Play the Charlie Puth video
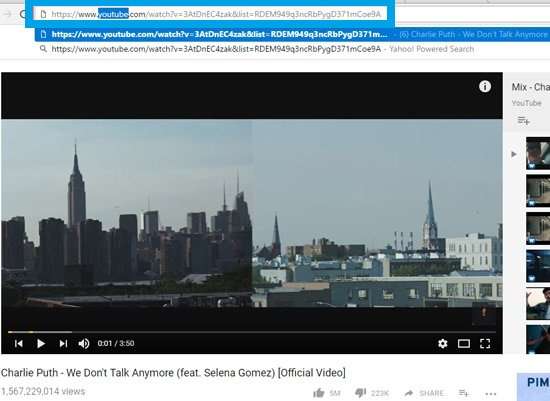Viewport: 550px width, 401px height. (x=41, y=343)
